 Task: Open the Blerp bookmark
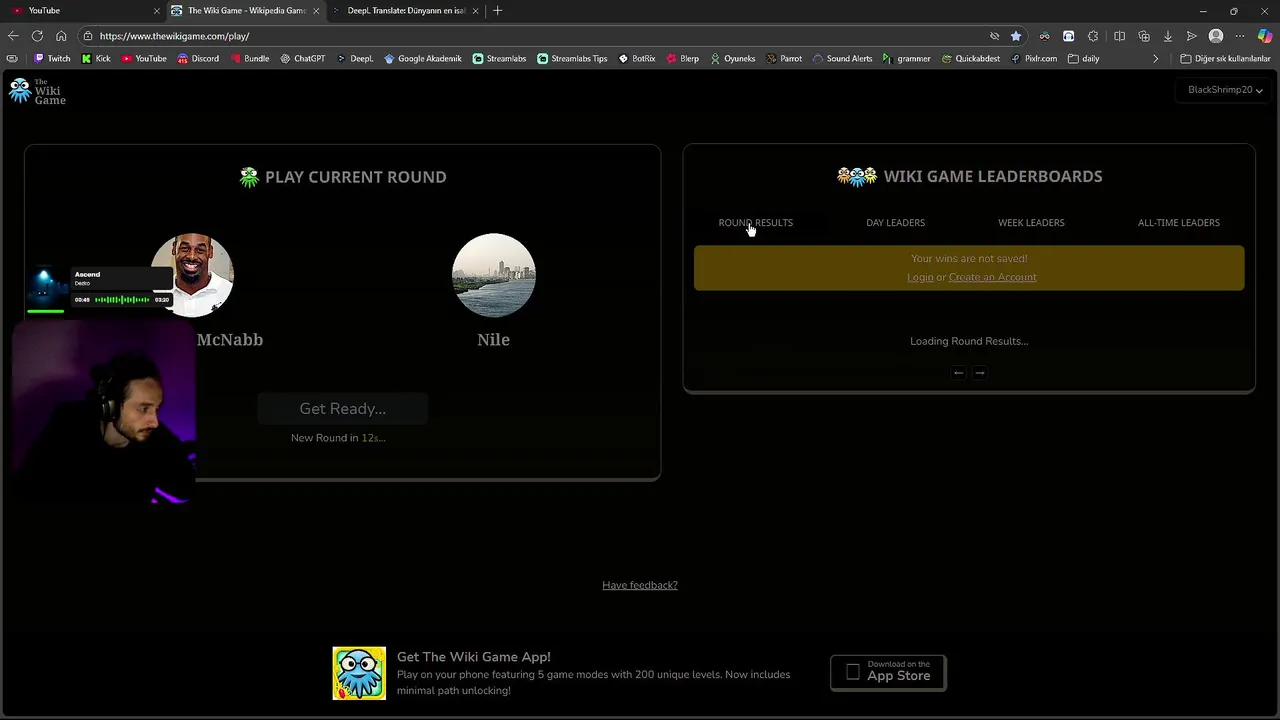click(682, 59)
